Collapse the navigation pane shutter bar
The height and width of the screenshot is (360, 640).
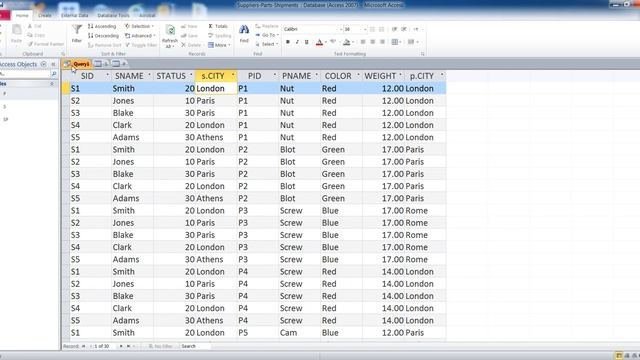[53, 64]
